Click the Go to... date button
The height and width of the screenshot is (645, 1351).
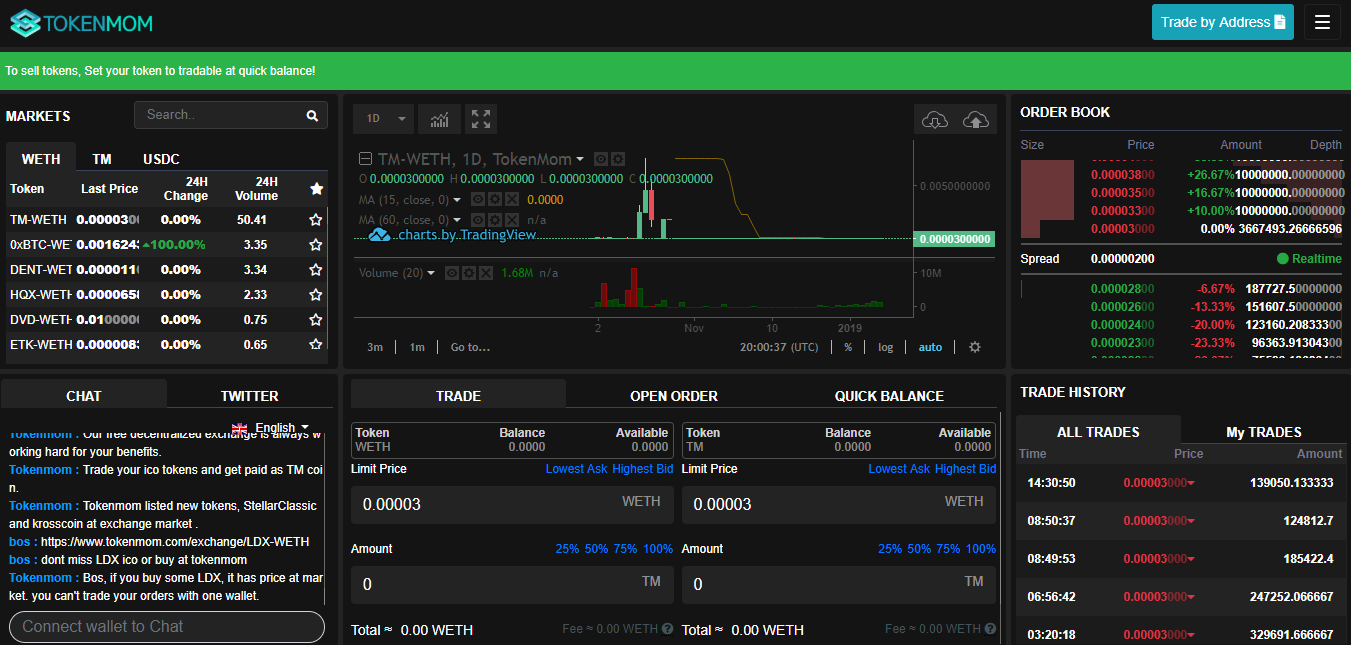470,347
